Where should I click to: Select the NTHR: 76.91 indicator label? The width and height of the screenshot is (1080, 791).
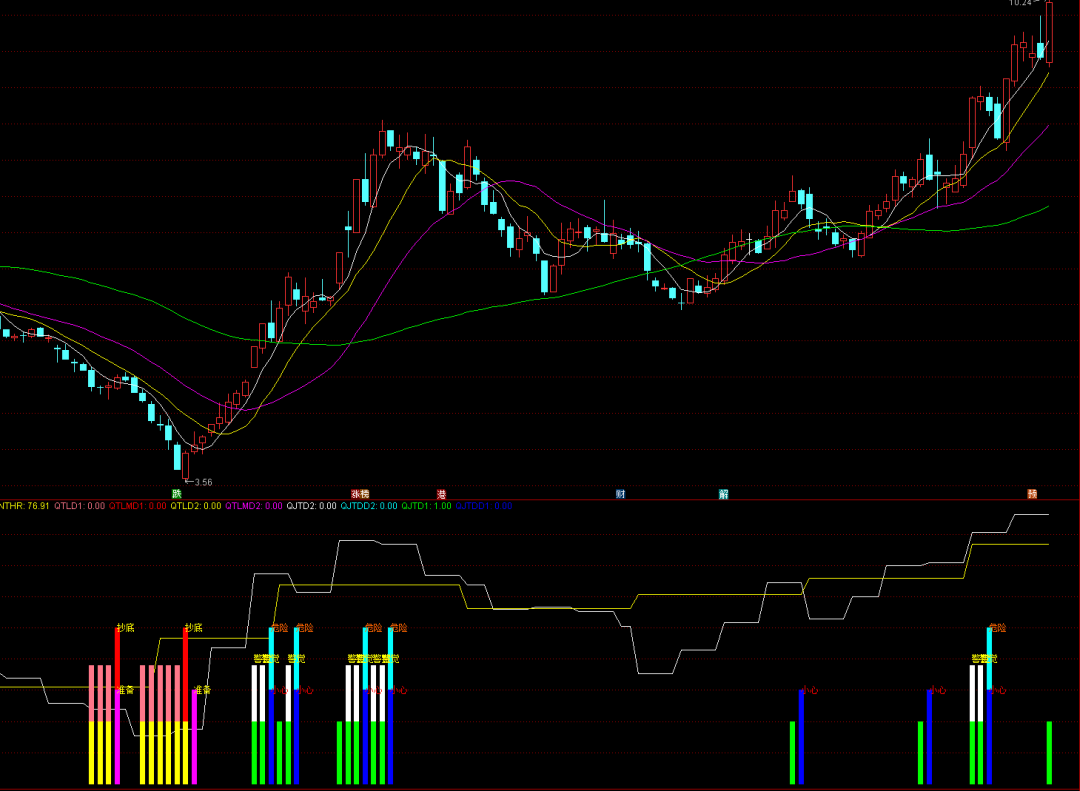click(x=24, y=506)
